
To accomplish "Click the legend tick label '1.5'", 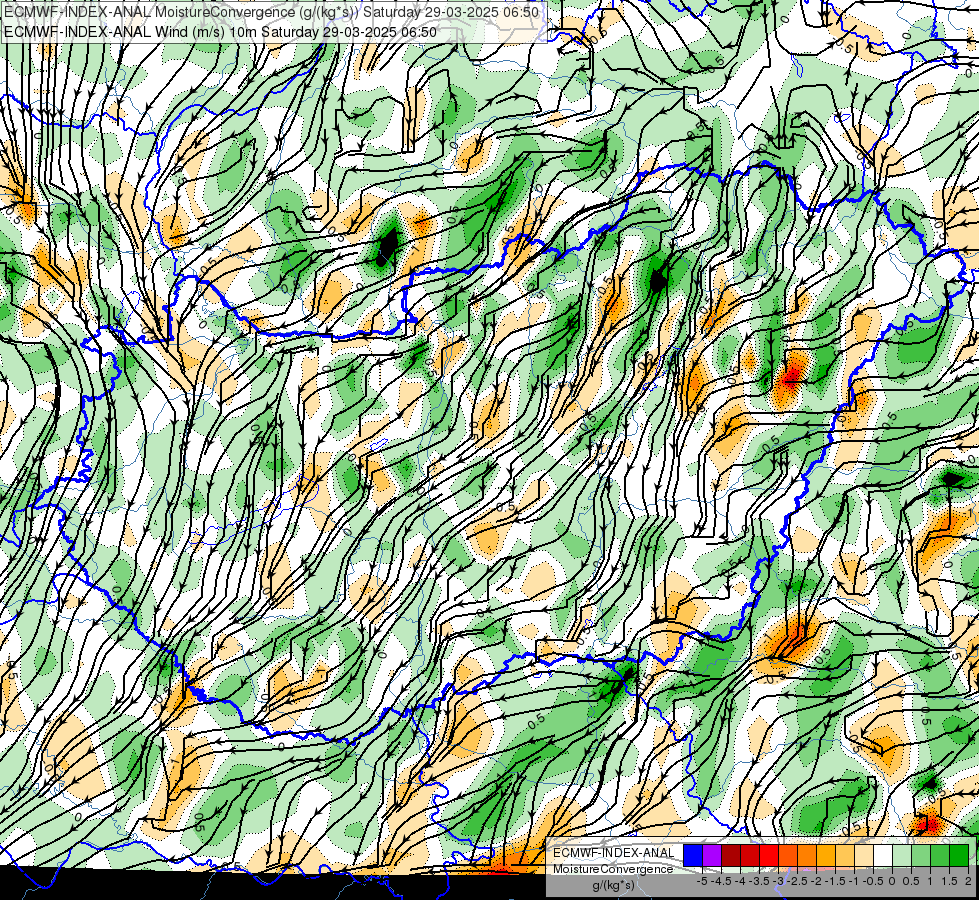I will point(949,881).
